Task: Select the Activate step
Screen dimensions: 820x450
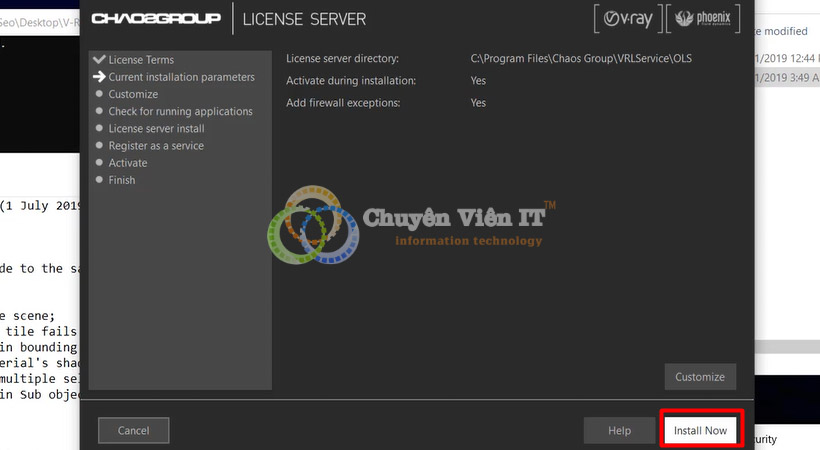Action: 128,163
